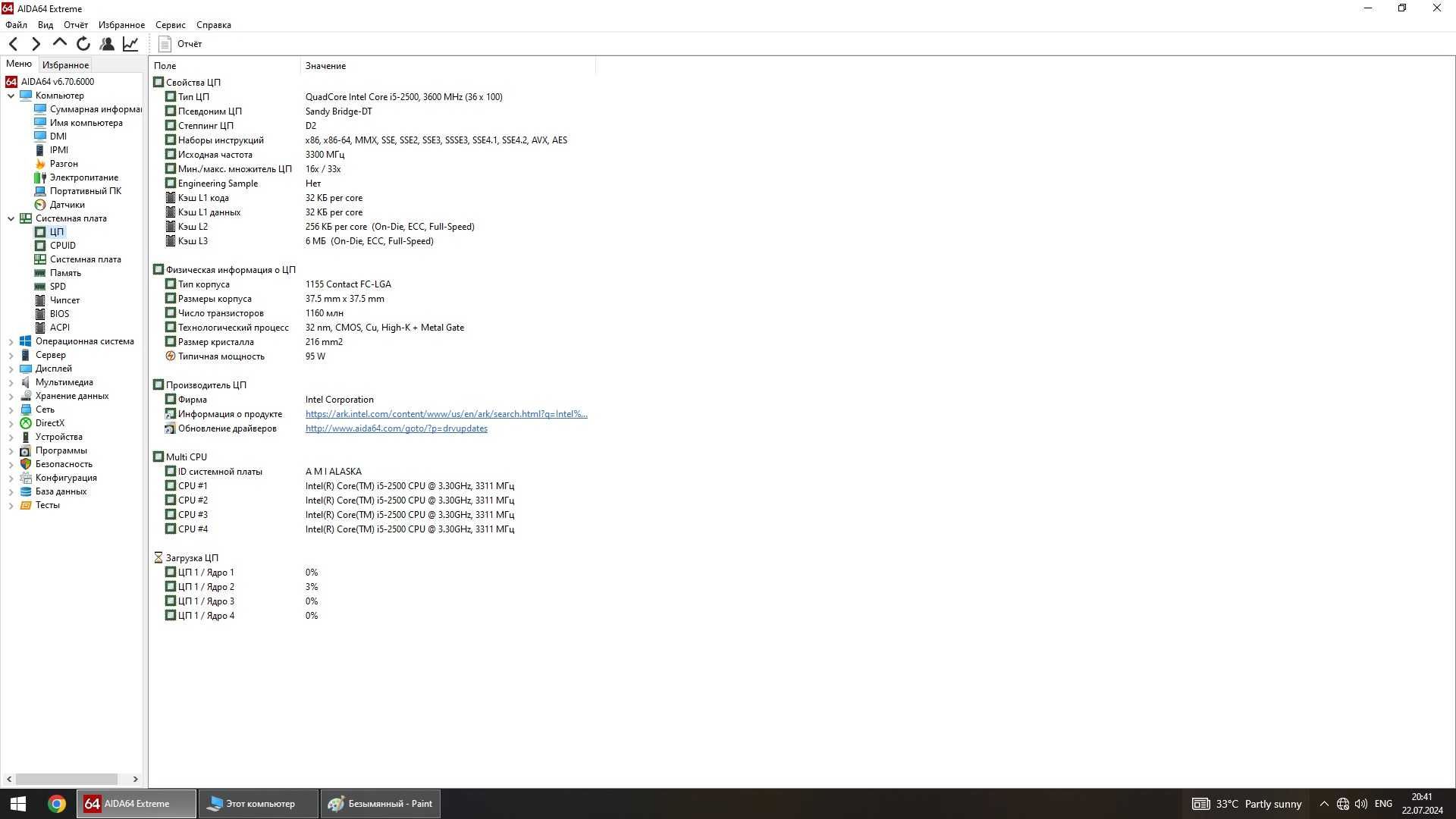Collapse the Компьютер tree node
This screenshot has height=819, width=1456.
coord(11,96)
